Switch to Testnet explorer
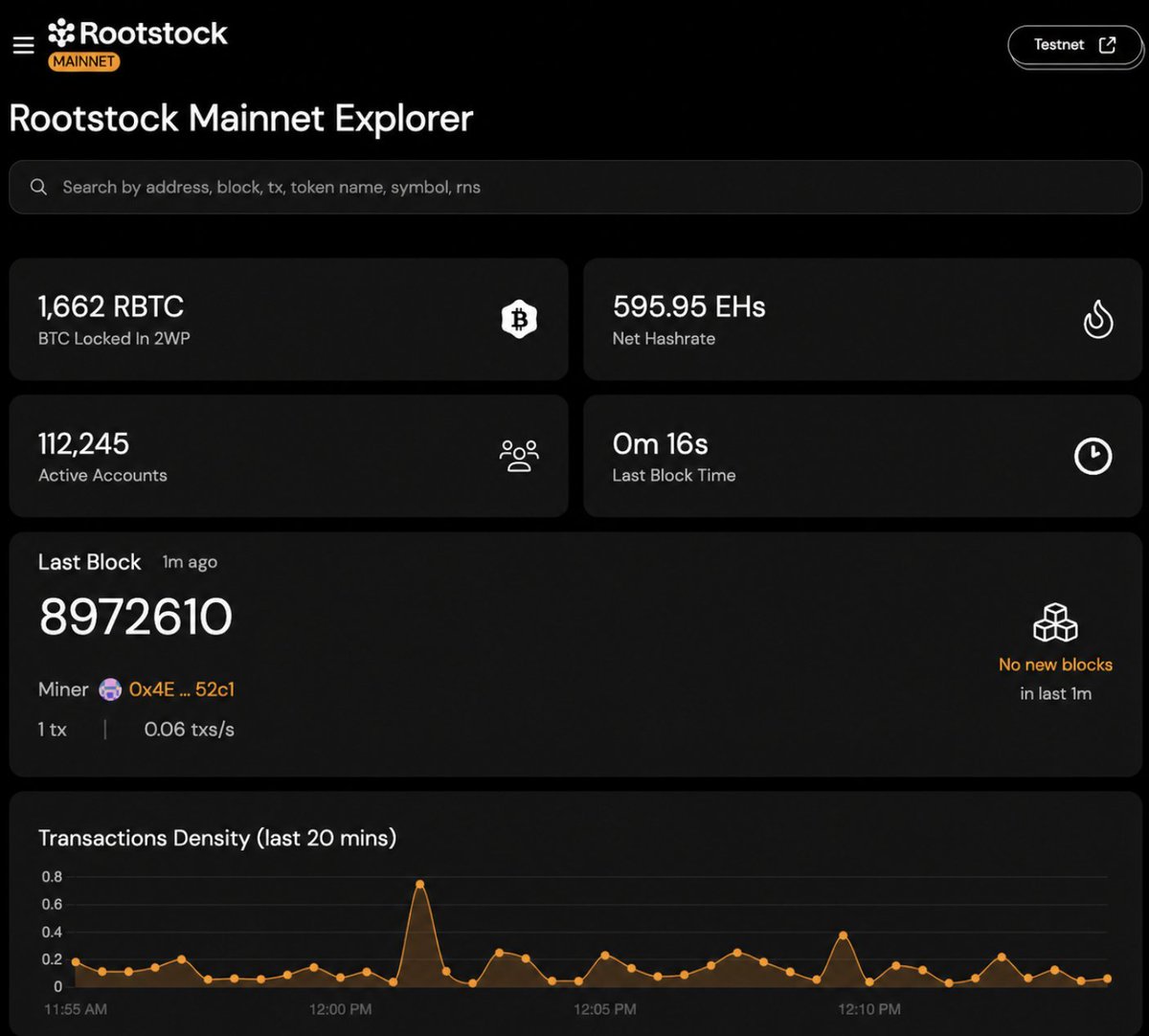 pyautogui.click(x=1075, y=45)
